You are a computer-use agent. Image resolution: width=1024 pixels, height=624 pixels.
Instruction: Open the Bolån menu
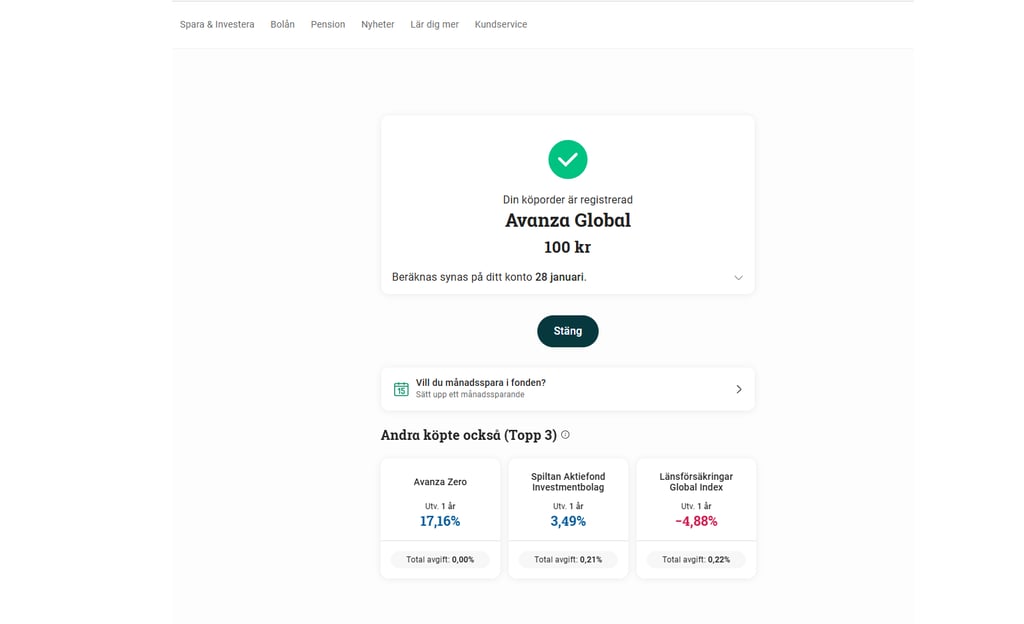pos(282,24)
